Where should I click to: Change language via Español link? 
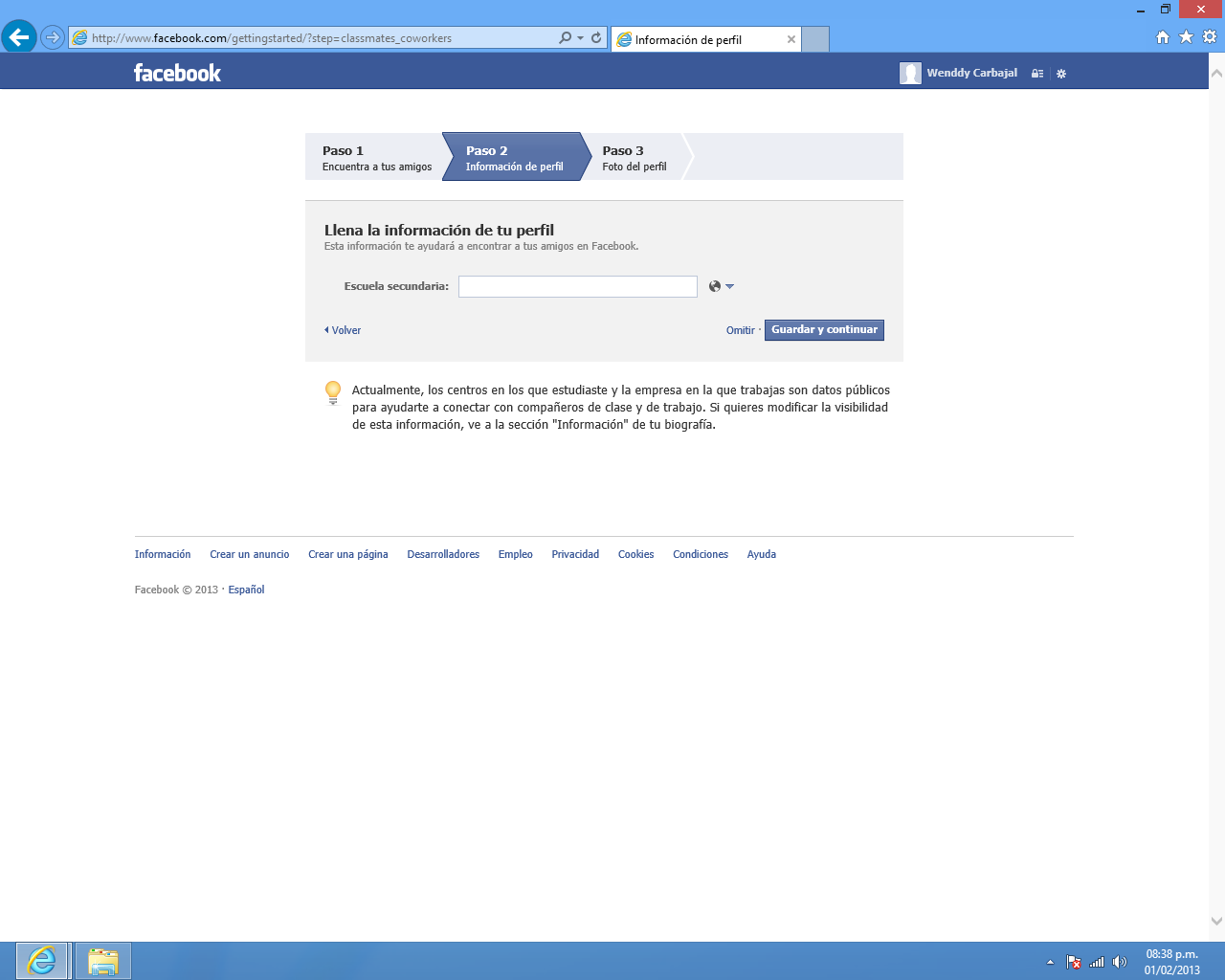tap(246, 589)
